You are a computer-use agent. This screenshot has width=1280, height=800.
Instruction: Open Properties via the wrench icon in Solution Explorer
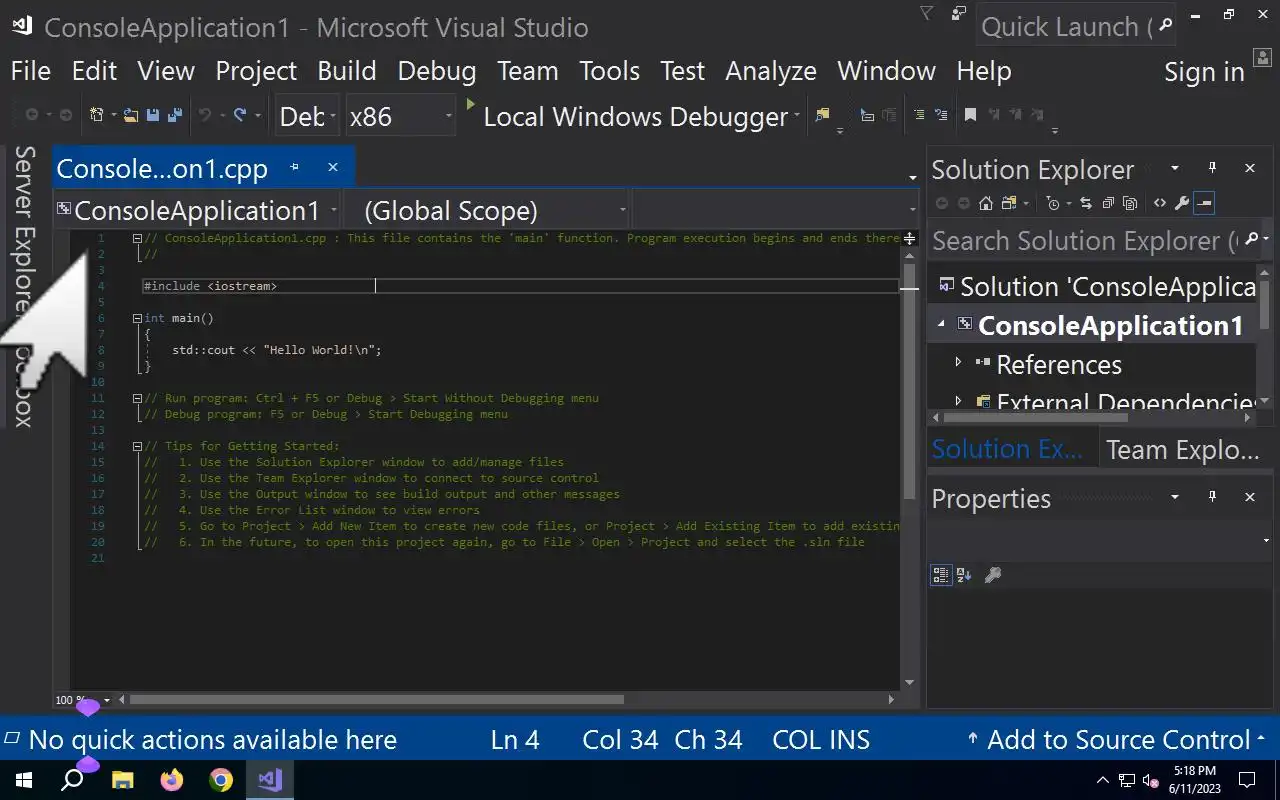coord(1182,203)
